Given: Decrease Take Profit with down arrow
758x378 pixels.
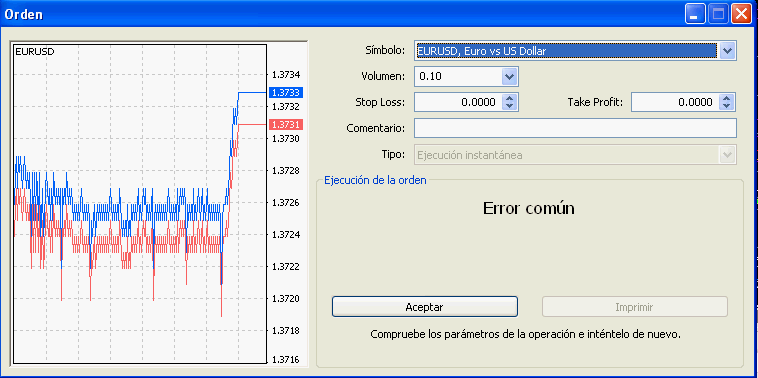Looking at the screenshot, I should tap(727, 106).
